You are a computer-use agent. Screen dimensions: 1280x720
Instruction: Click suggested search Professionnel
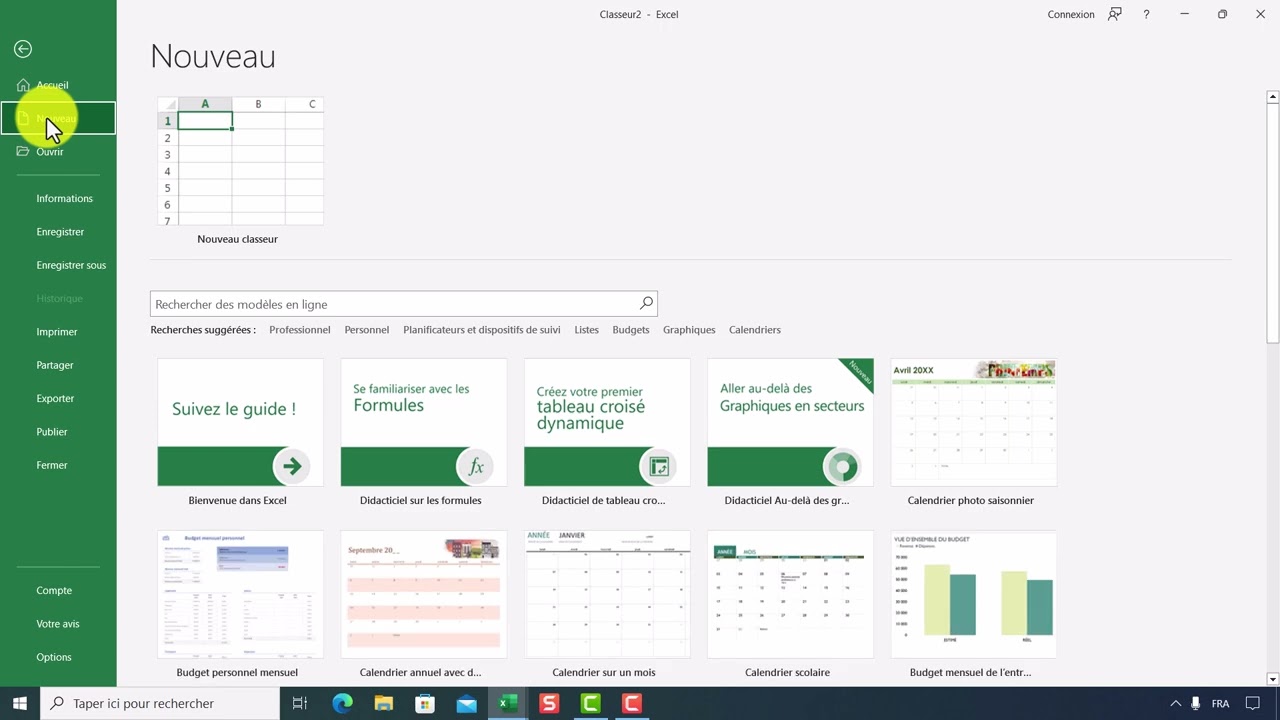pos(299,330)
